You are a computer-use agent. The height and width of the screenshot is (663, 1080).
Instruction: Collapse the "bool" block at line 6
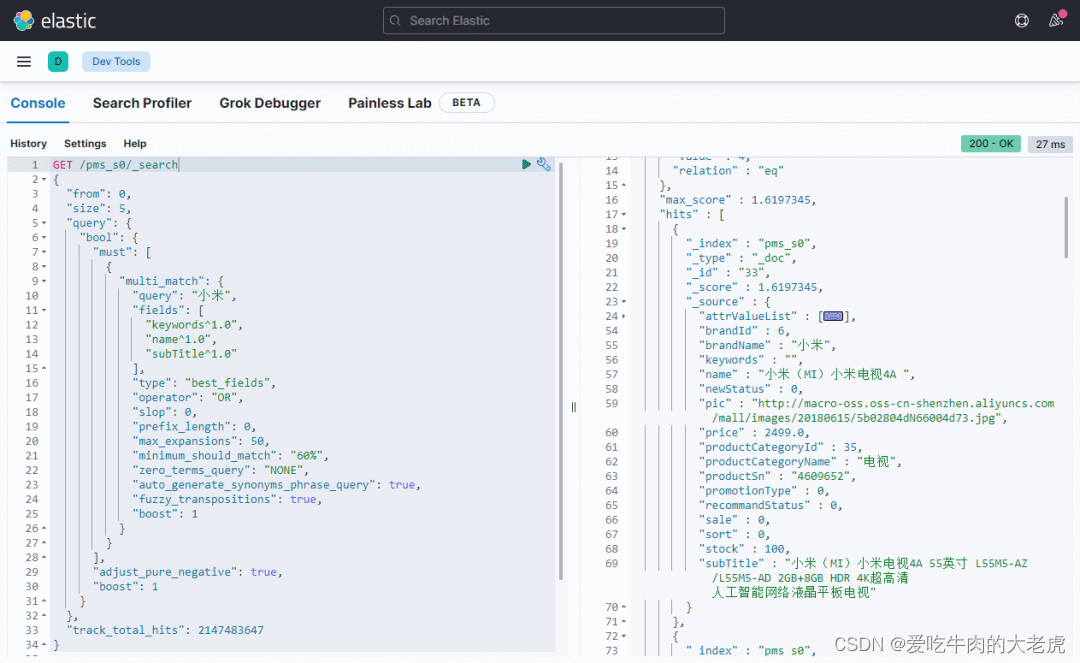point(44,238)
